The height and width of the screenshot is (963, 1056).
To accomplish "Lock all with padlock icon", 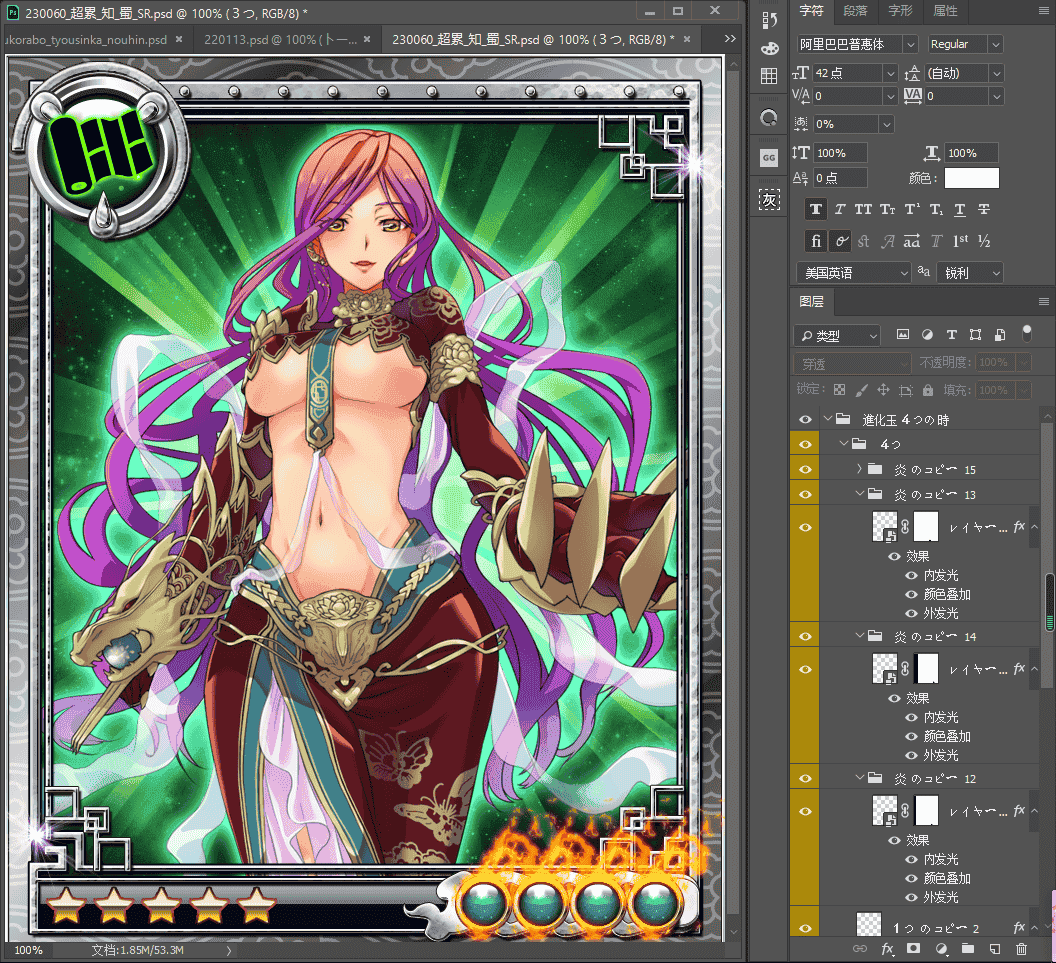I will tap(928, 390).
